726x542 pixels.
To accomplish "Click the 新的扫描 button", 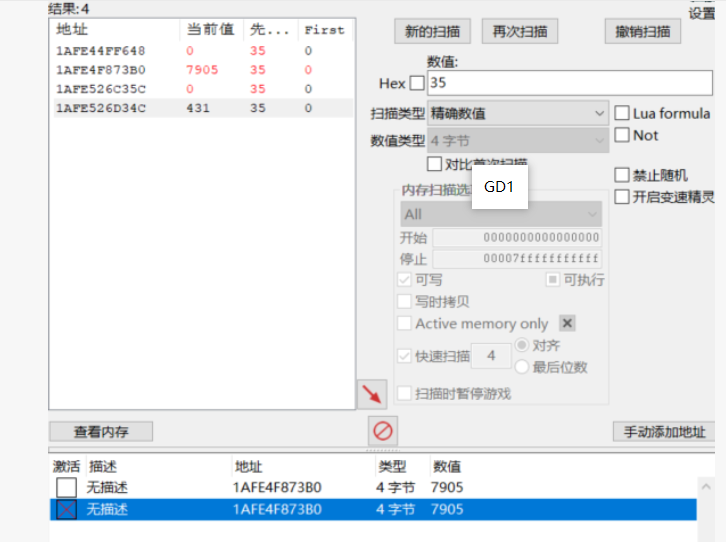I will (x=432, y=31).
